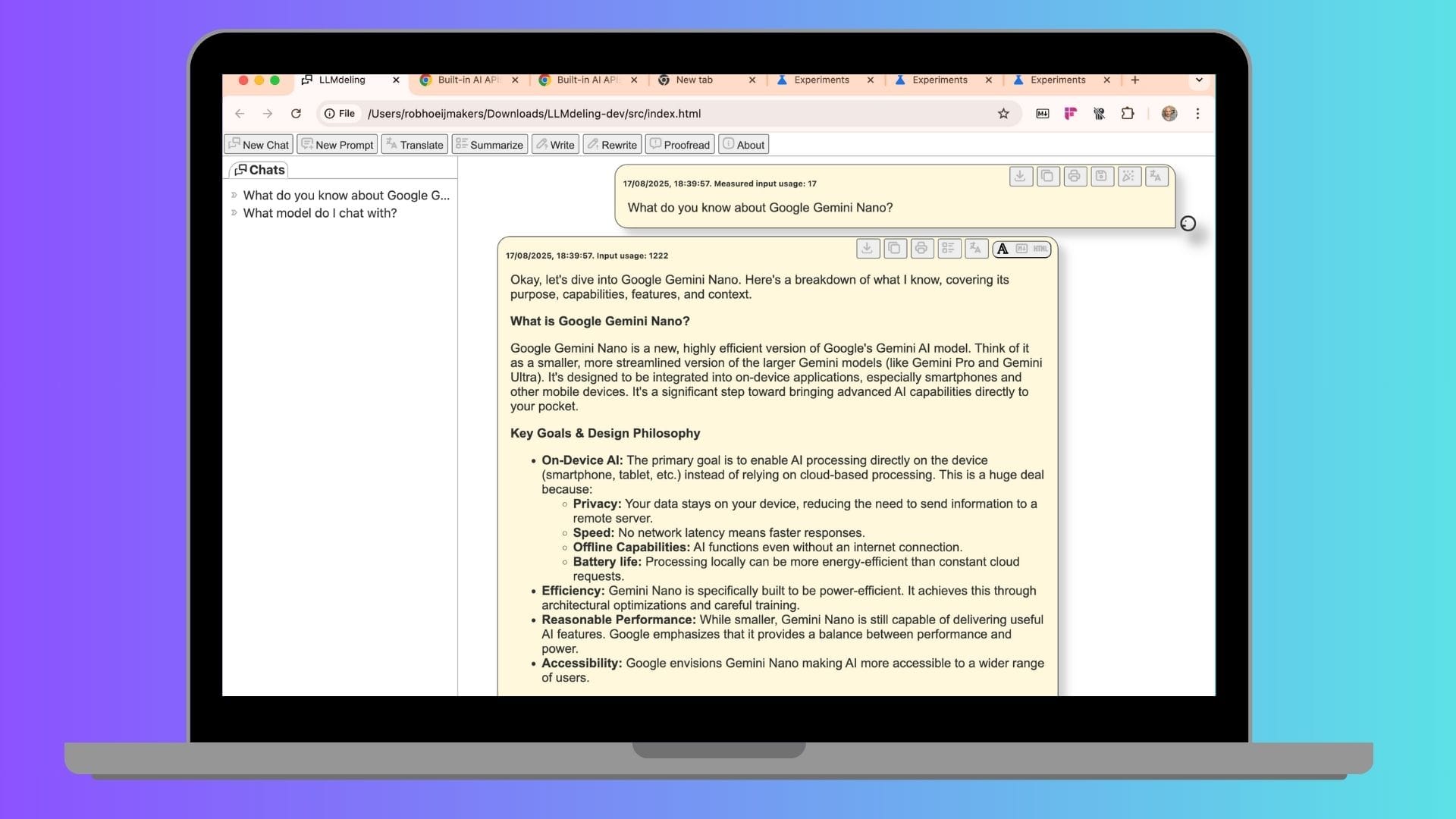Viewport: 1456px width, 819px height.
Task: Open the Chrome tab search dropdown
Action: tap(1198, 80)
